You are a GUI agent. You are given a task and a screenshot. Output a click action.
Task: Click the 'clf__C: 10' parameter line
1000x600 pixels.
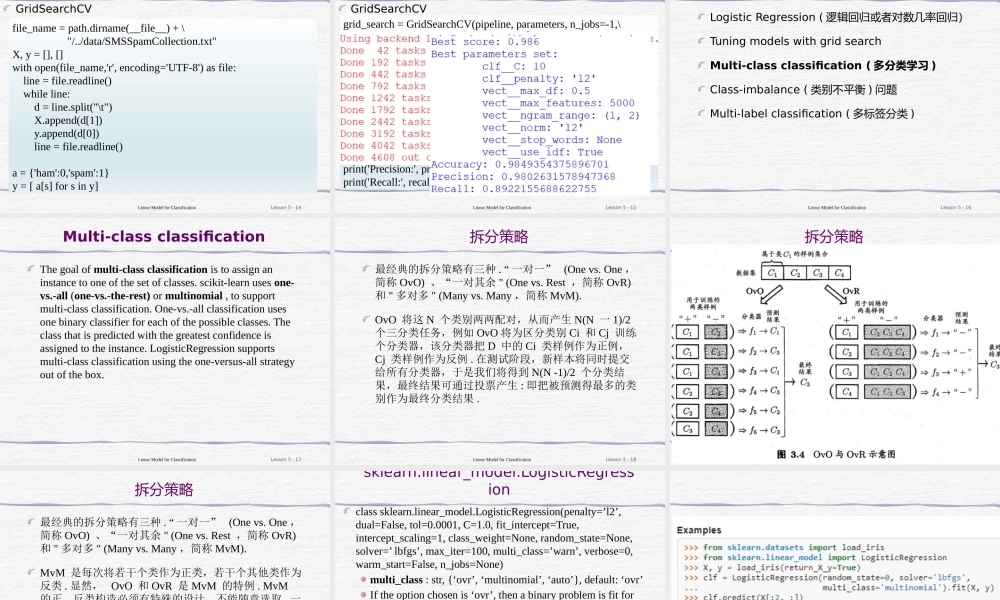point(513,66)
